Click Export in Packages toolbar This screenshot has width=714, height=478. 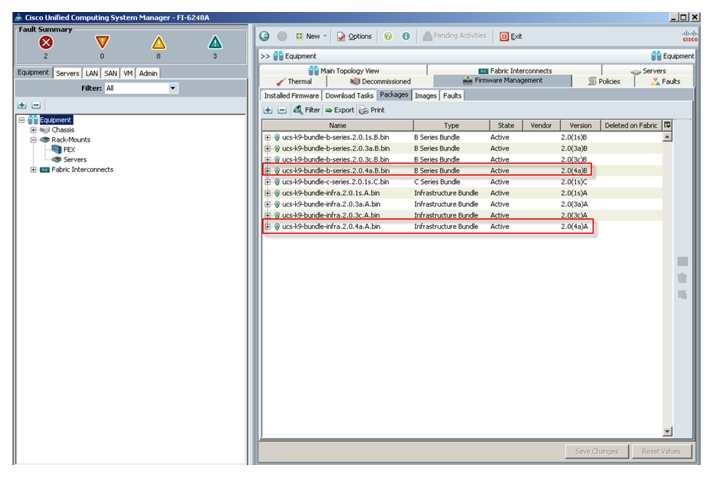click(339, 110)
